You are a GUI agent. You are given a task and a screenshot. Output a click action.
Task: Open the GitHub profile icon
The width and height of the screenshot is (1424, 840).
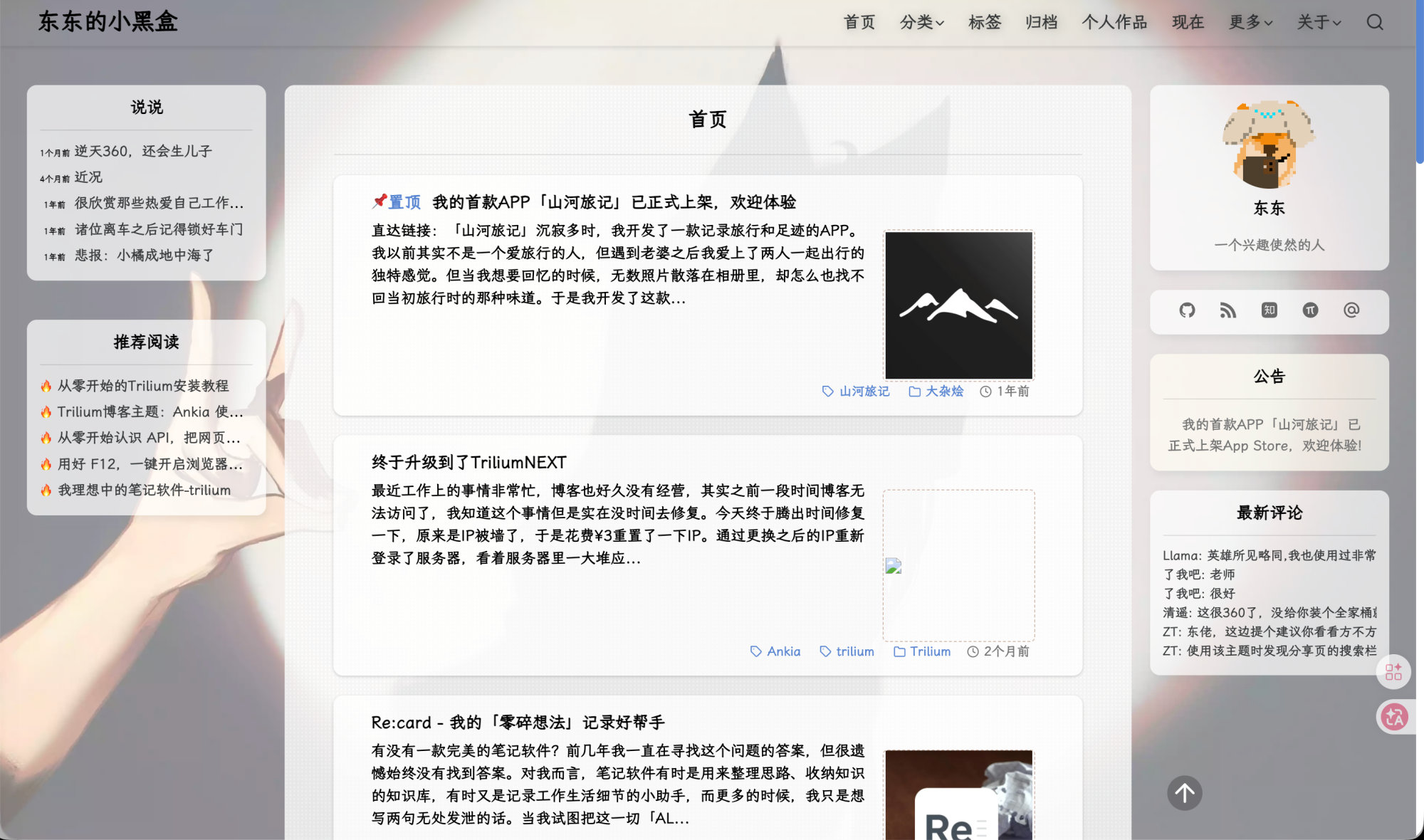[1187, 310]
